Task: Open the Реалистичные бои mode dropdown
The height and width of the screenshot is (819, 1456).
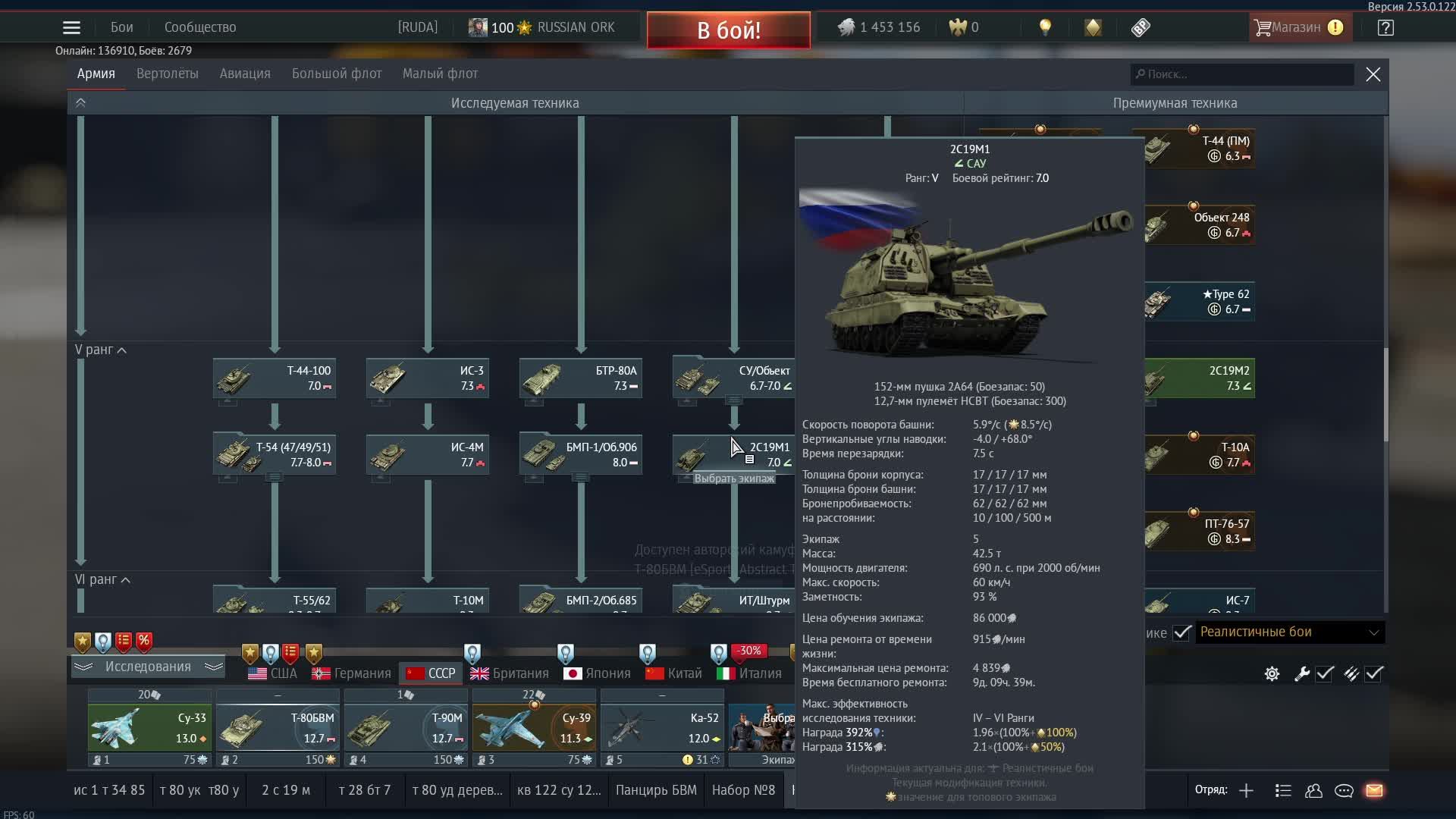Action: coord(1289,632)
